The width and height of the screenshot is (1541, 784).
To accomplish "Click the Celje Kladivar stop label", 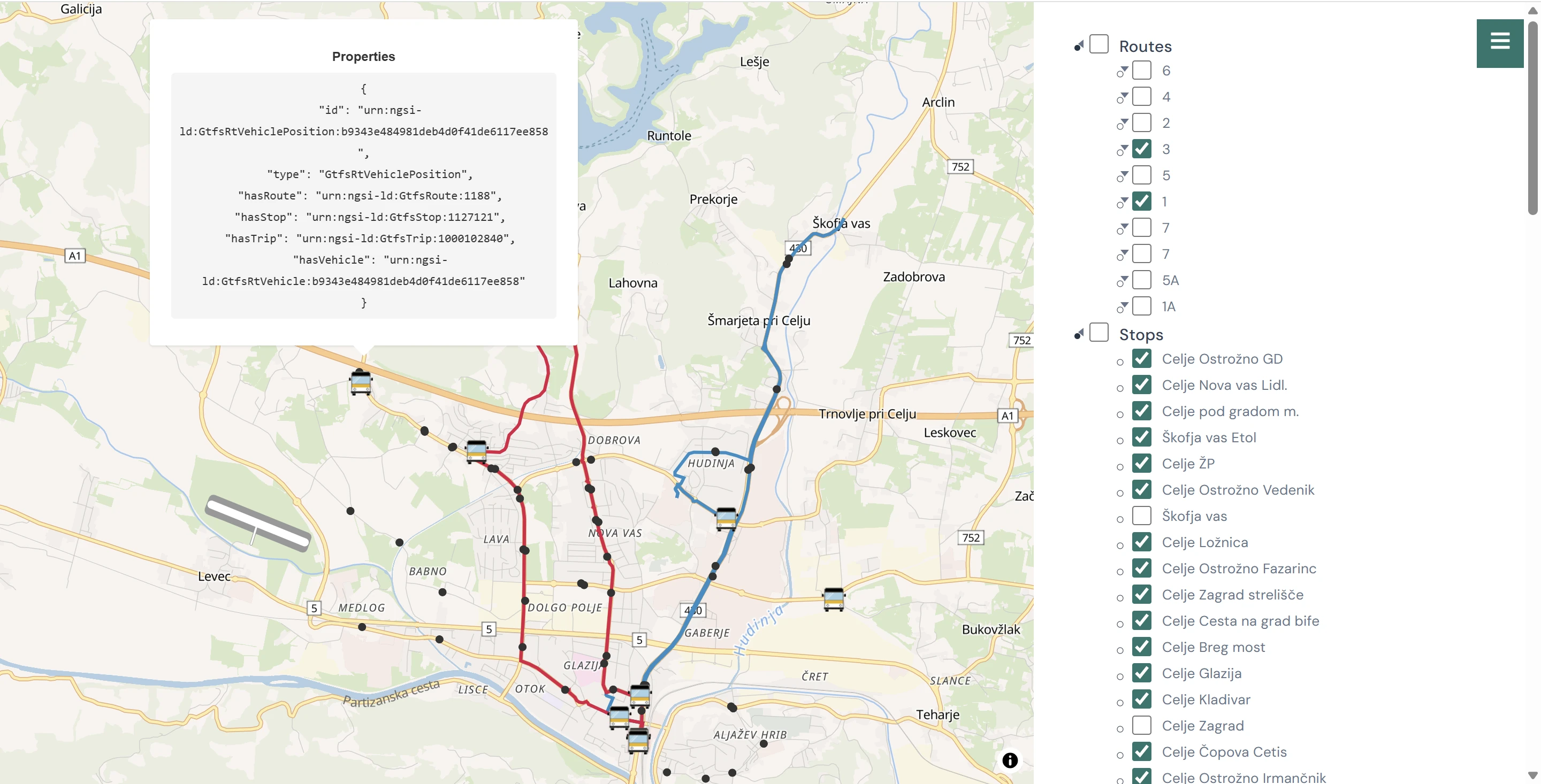I will pyautogui.click(x=1206, y=700).
